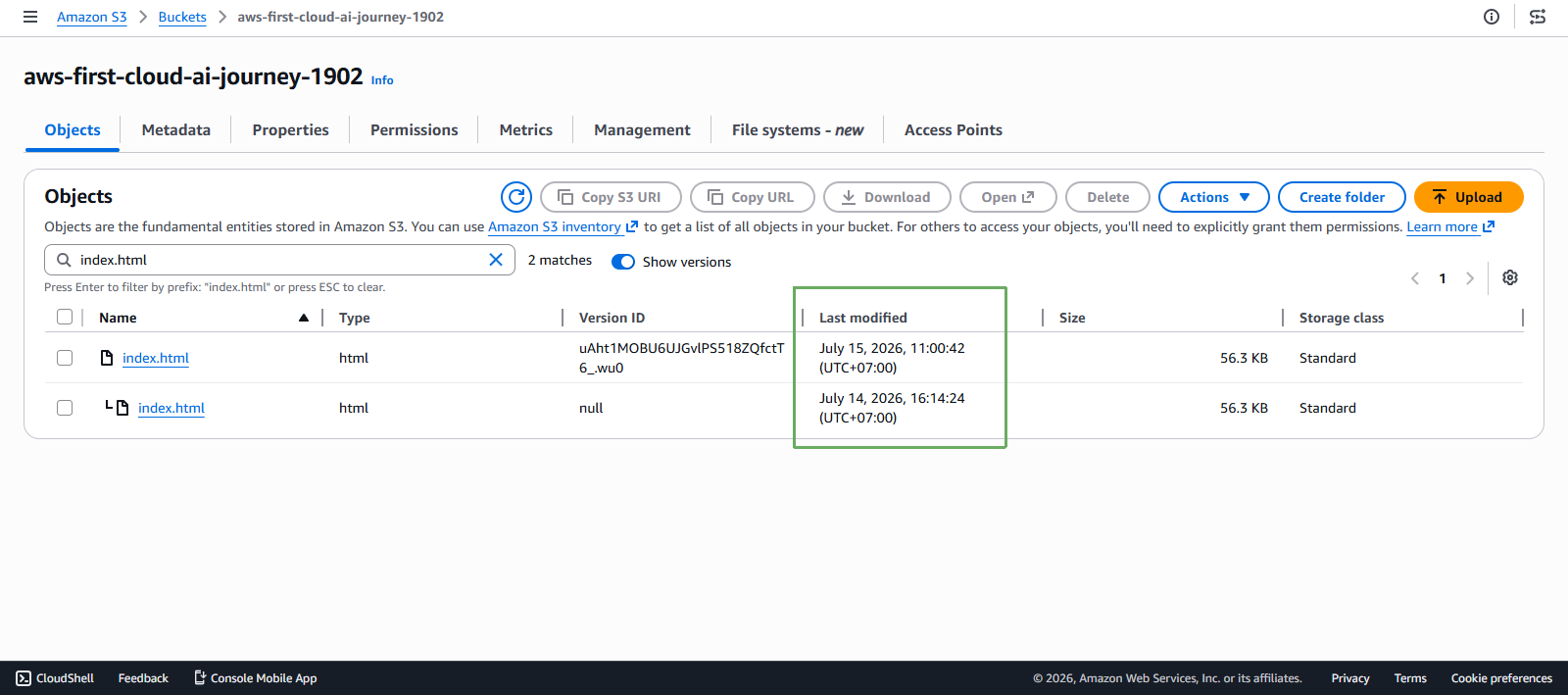Open the latest index.html version link

pyautogui.click(x=156, y=358)
